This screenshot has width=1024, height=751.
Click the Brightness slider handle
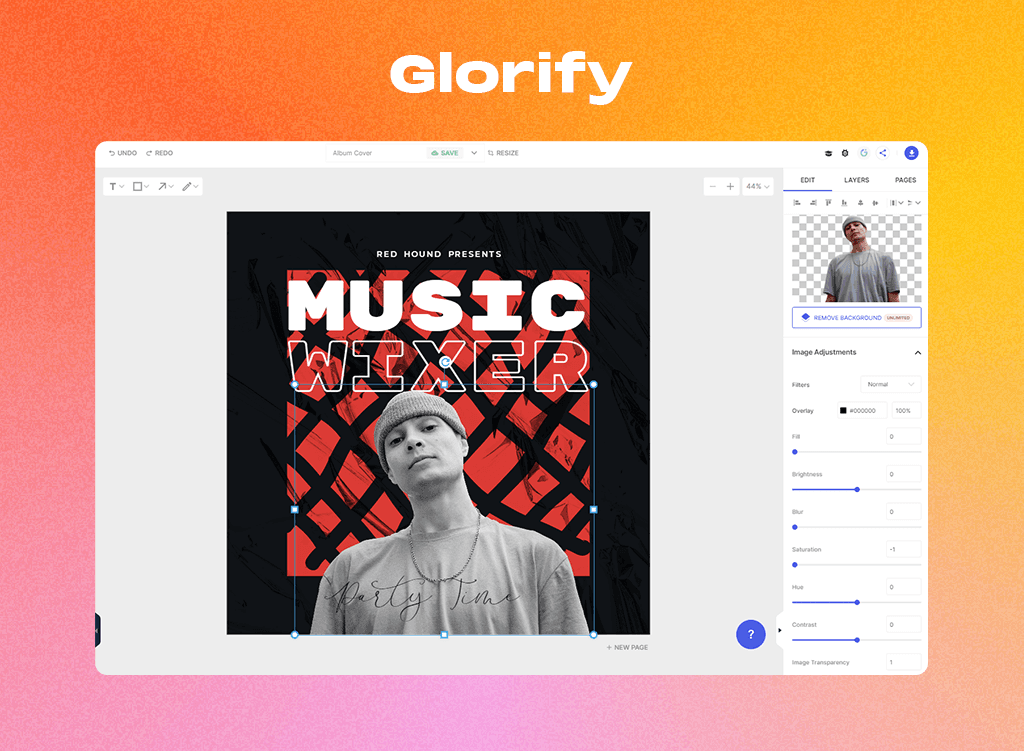(x=857, y=490)
